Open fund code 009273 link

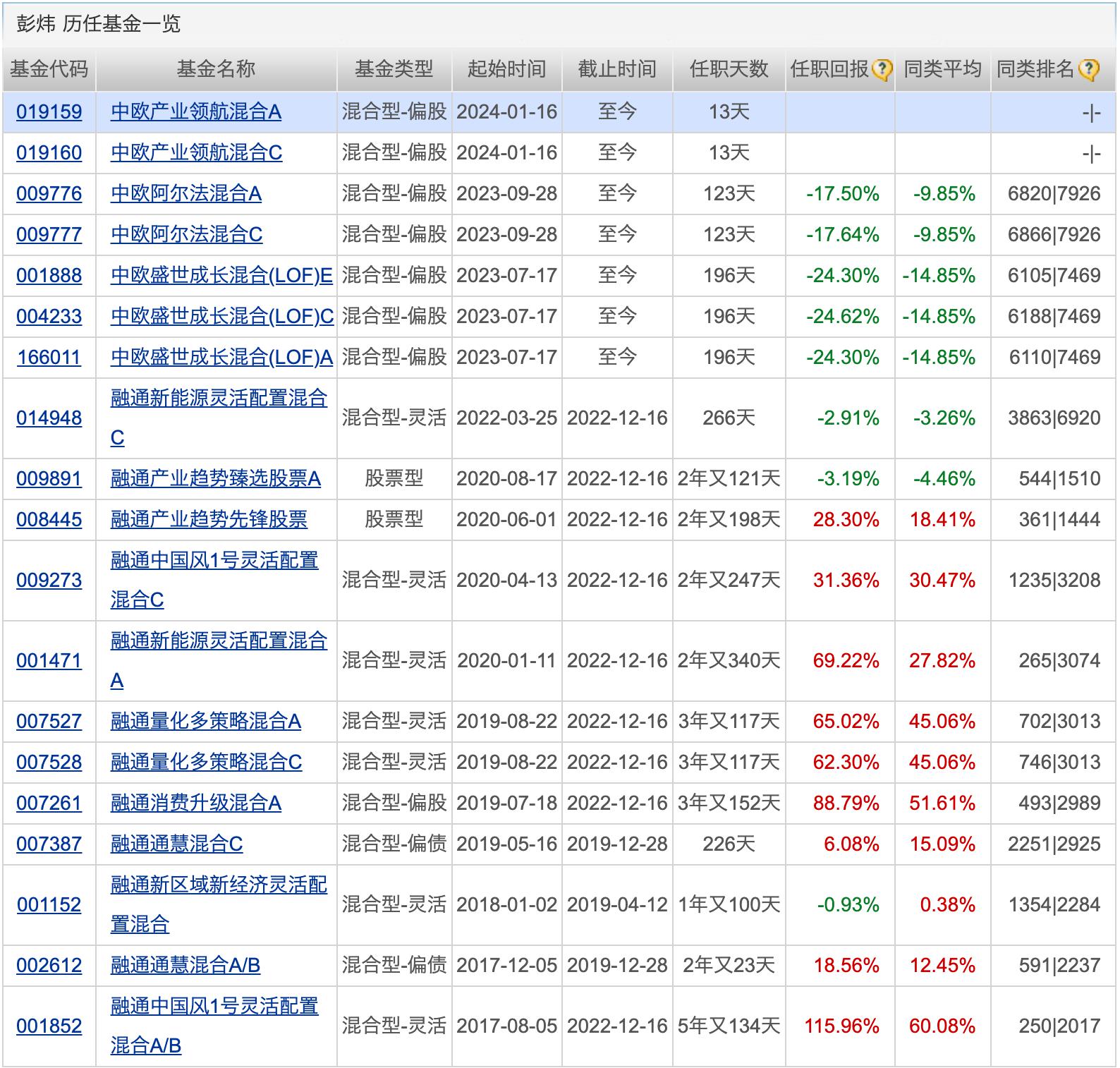point(49,581)
